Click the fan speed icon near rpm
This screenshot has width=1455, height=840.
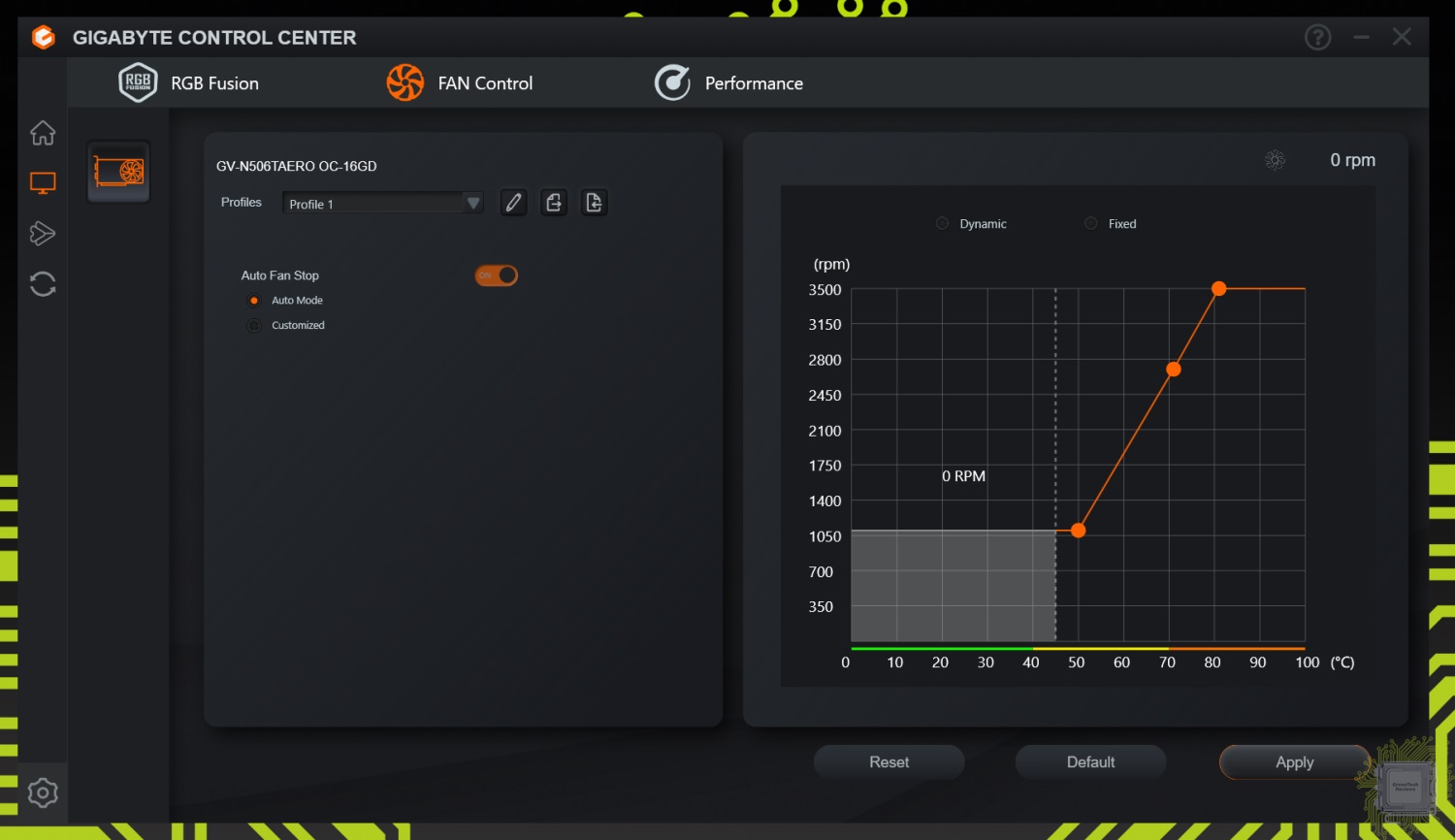click(1276, 160)
